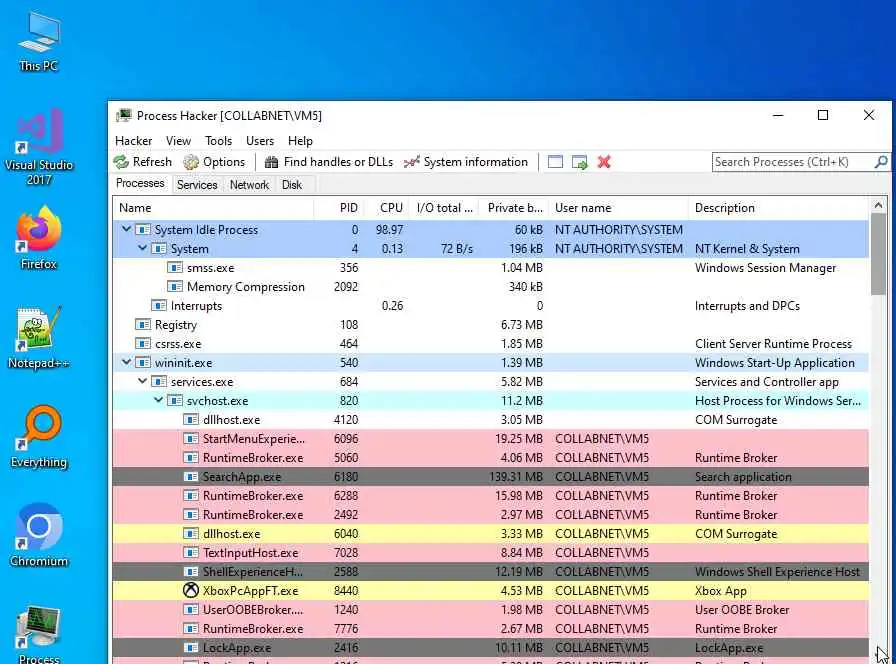The image size is (896, 664).
Task: Switch to the Processes tab
Action: point(140,183)
